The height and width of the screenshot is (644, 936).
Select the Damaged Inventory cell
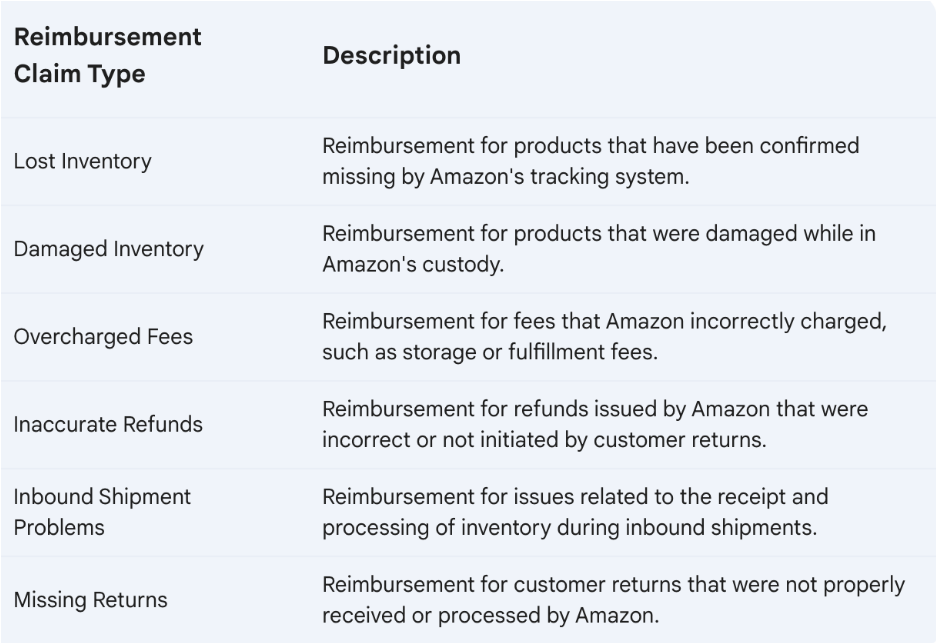pos(109,249)
